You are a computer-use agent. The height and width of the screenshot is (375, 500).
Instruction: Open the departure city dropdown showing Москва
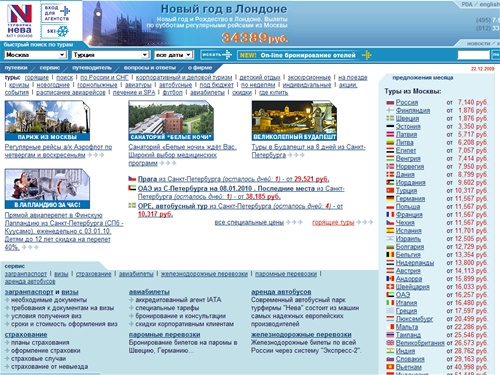[x=35, y=55]
